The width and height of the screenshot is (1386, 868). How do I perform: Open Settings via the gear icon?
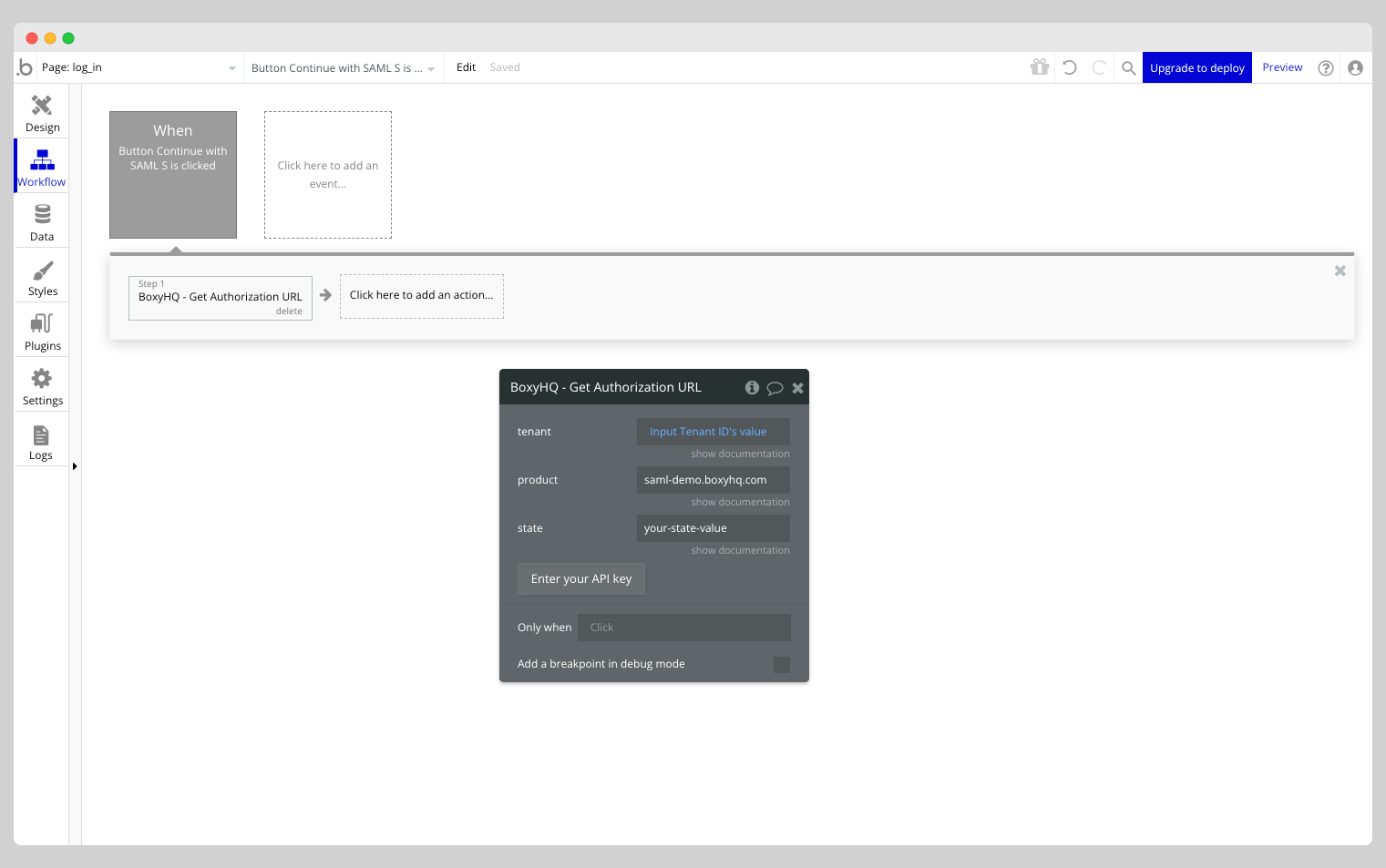click(41, 377)
